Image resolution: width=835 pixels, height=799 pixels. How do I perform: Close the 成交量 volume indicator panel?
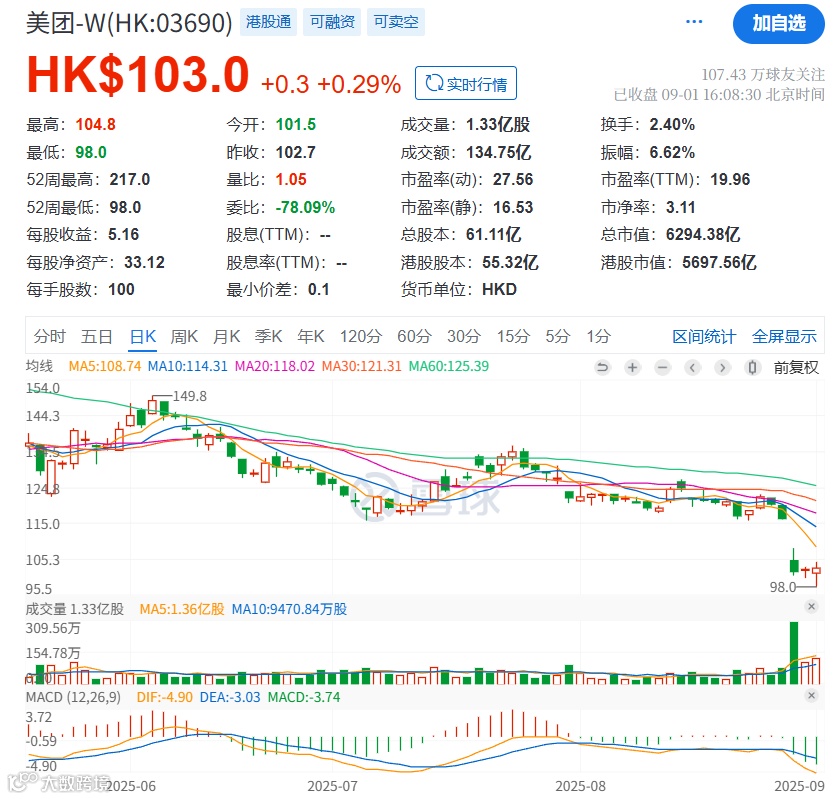[812, 606]
